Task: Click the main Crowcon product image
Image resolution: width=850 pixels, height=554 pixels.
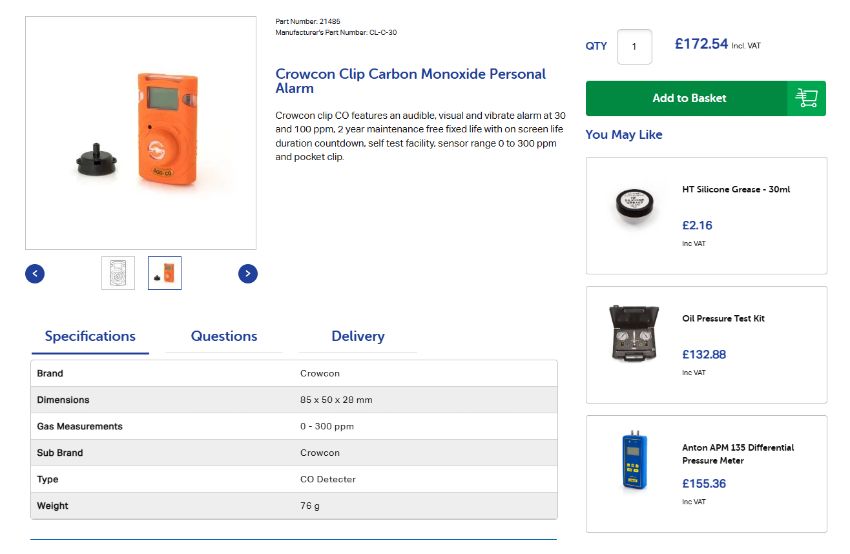Action: coord(141,133)
